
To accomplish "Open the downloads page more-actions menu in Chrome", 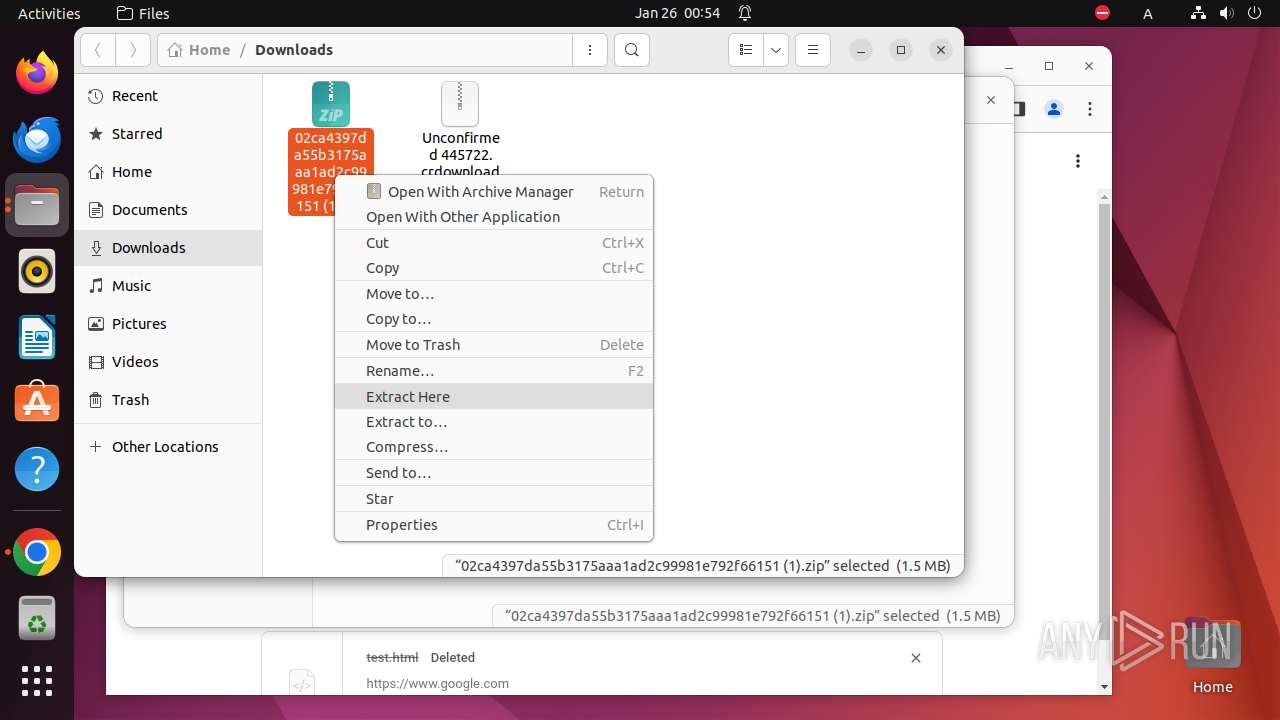I will [x=1078, y=161].
